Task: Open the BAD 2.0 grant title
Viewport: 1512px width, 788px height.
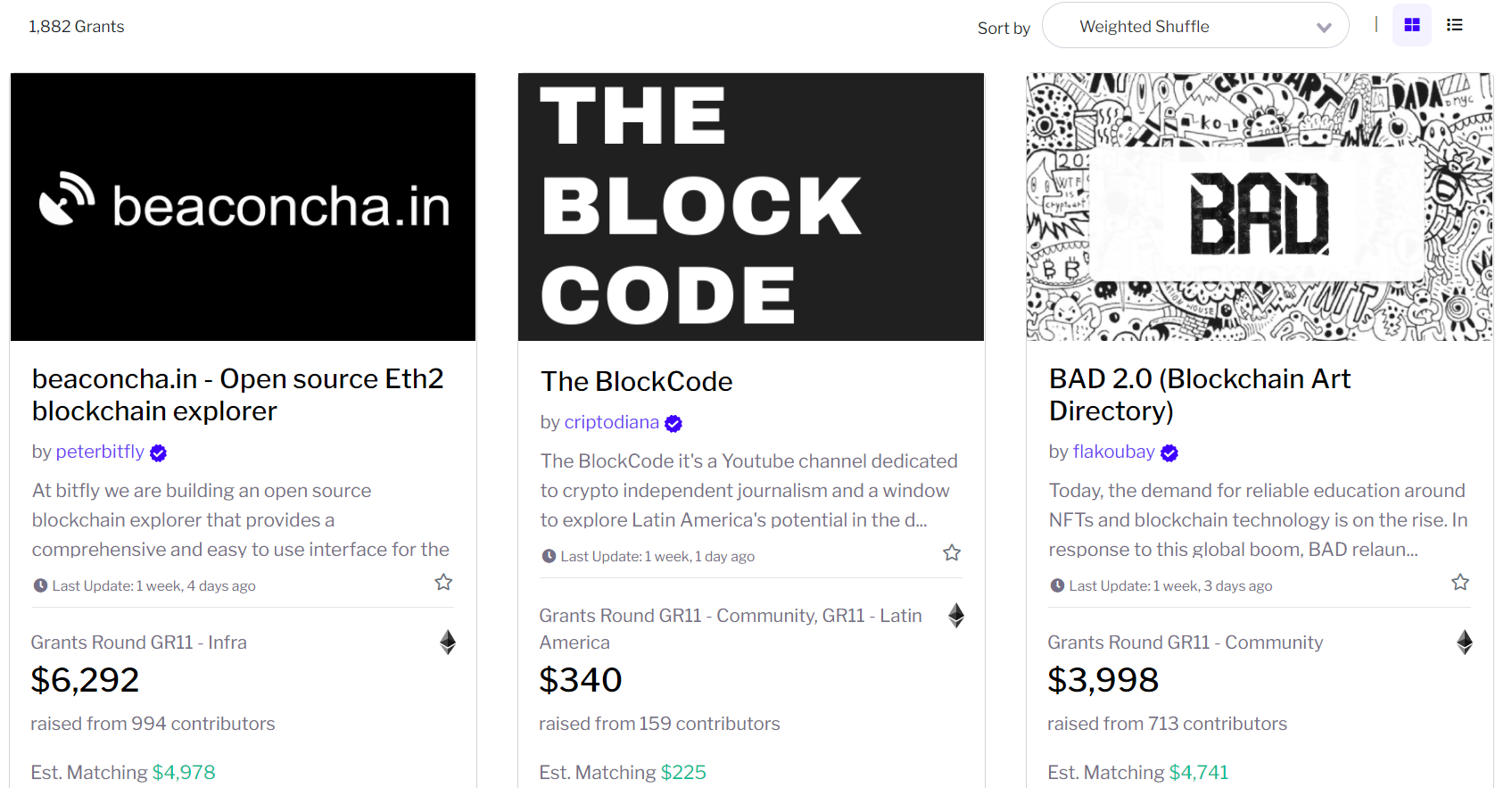Action: tap(1199, 394)
